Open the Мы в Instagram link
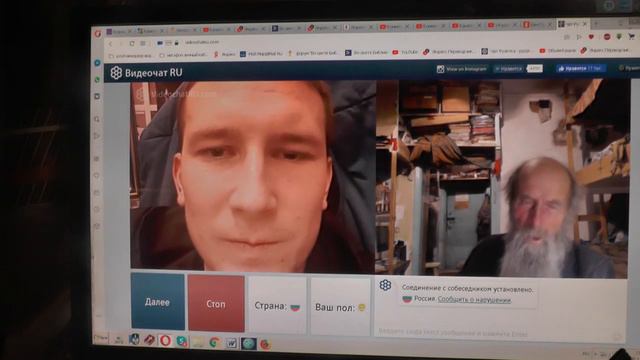 pos(462,69)
